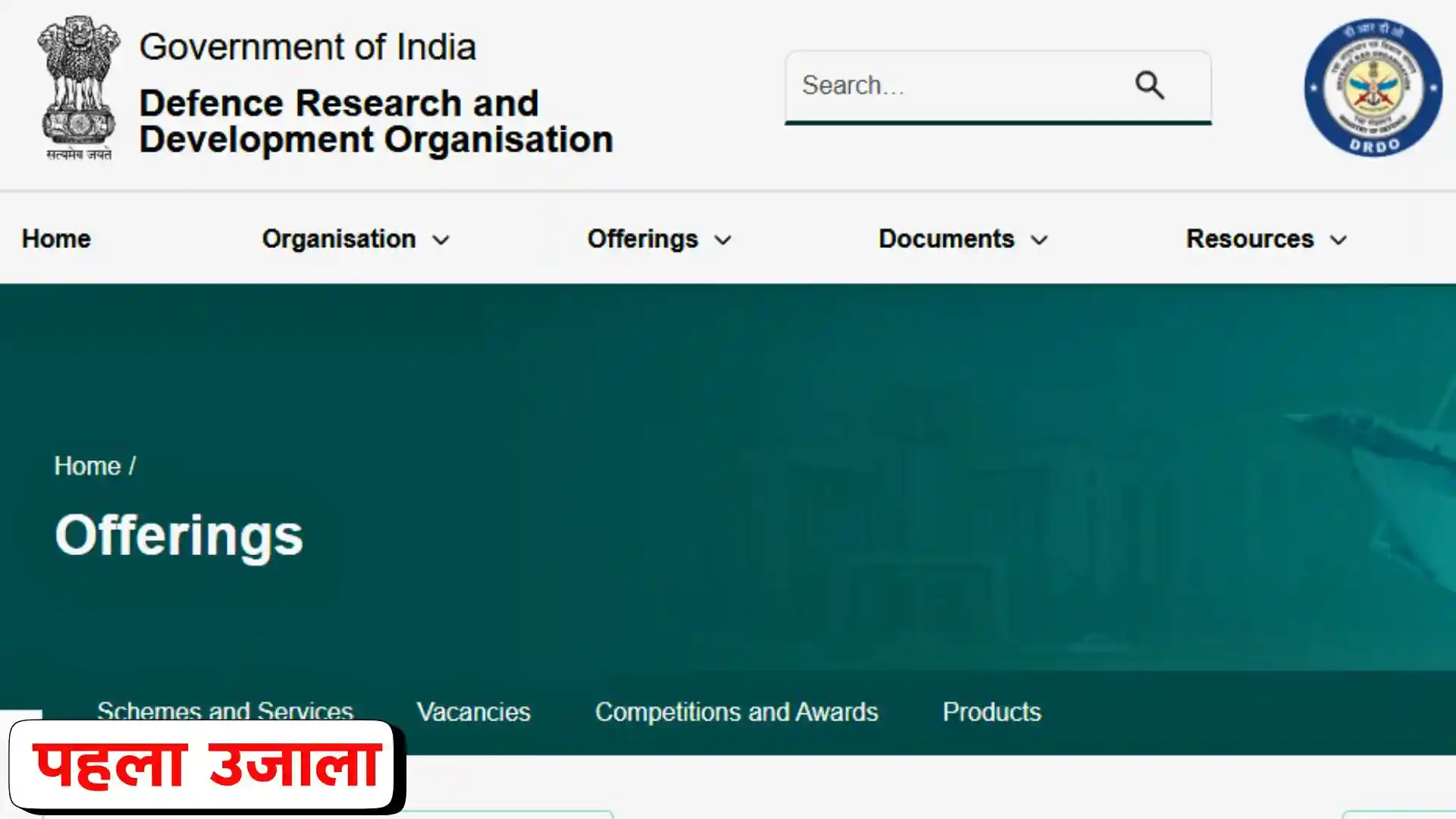Open the Offerings navigation link
Image resolution: width=1456 pixels, height=819 pixels.
point(642,238)
